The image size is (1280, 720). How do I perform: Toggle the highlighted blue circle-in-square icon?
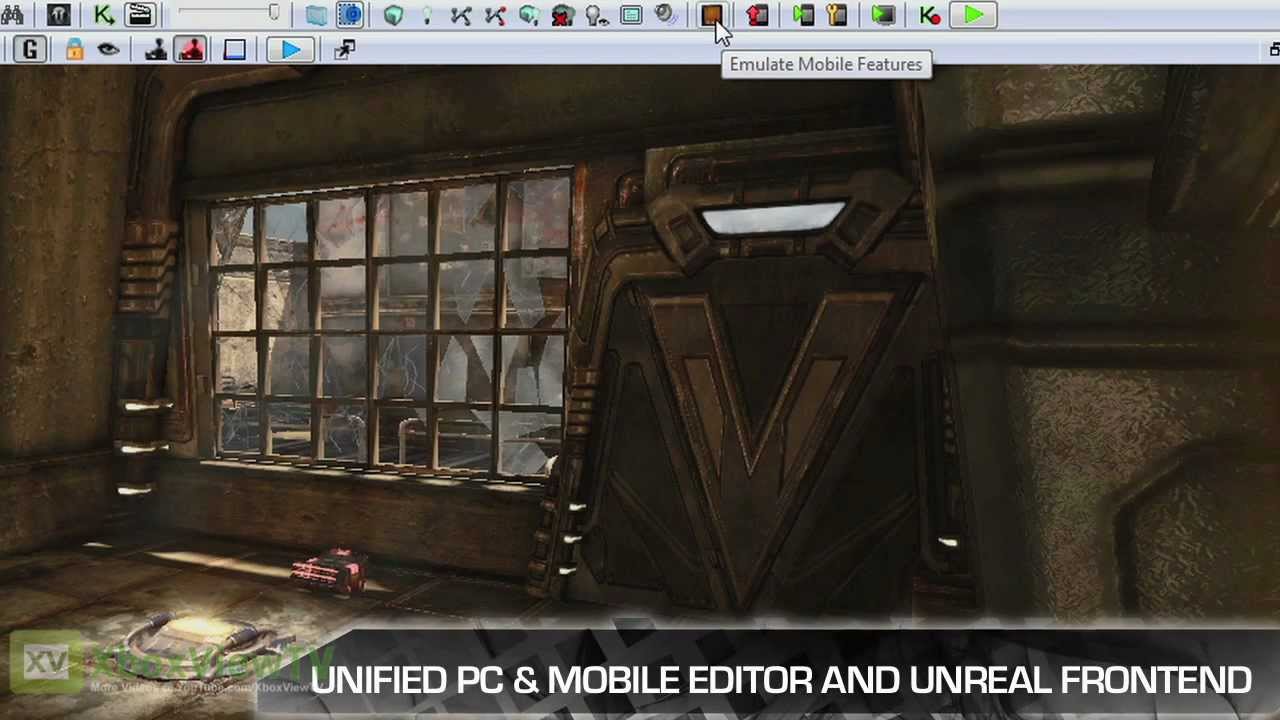coord(349,15)
